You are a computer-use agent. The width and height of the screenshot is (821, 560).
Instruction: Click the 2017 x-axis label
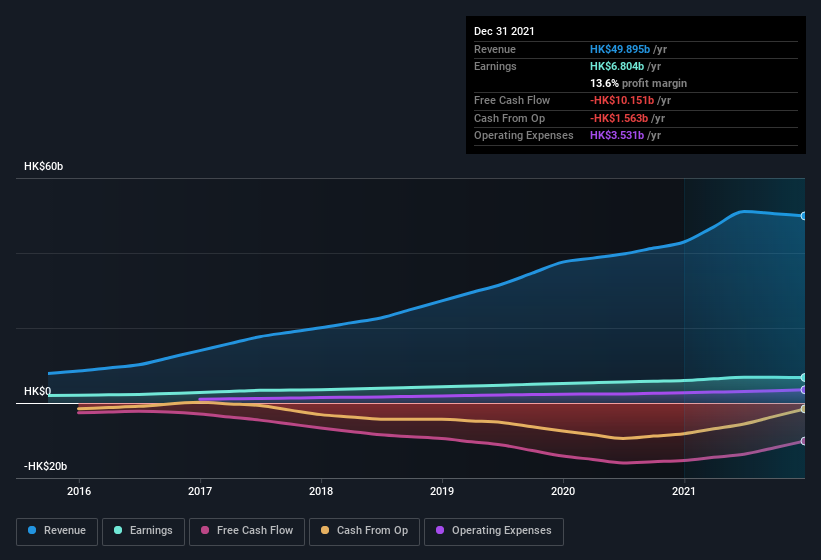point(200,491)
